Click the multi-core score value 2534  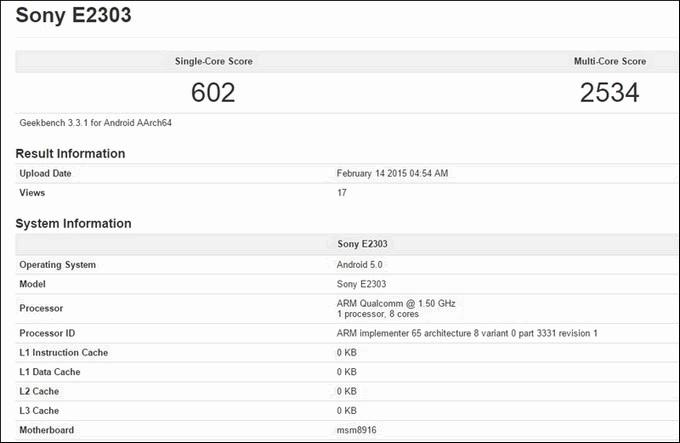pos(609,92)
